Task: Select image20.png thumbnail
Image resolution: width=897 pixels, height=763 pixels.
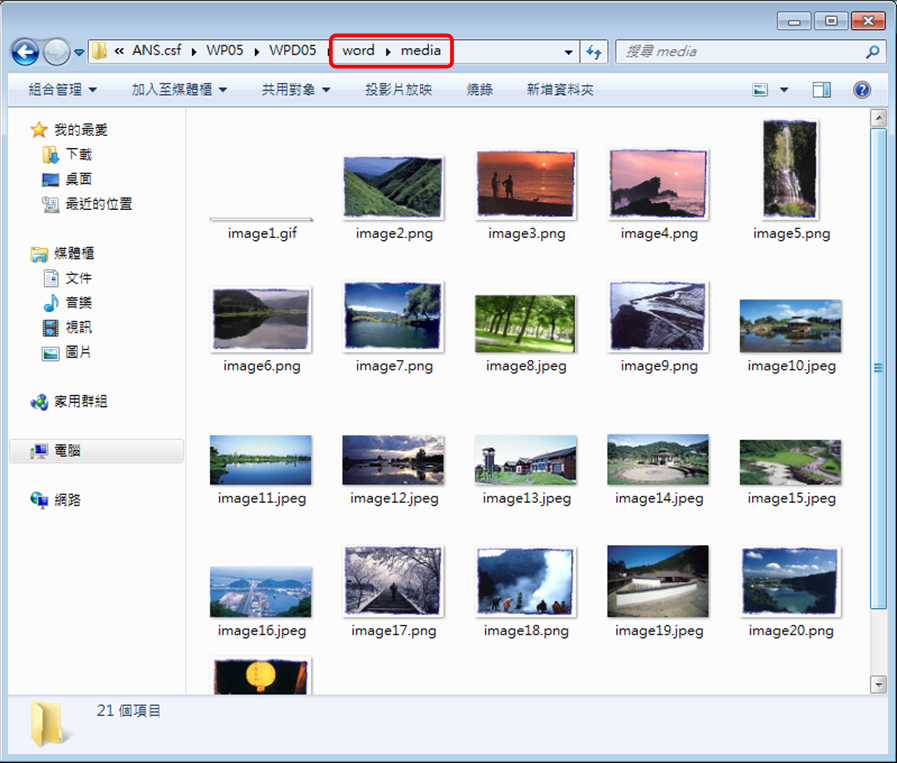Action: [x=790, y=582]
